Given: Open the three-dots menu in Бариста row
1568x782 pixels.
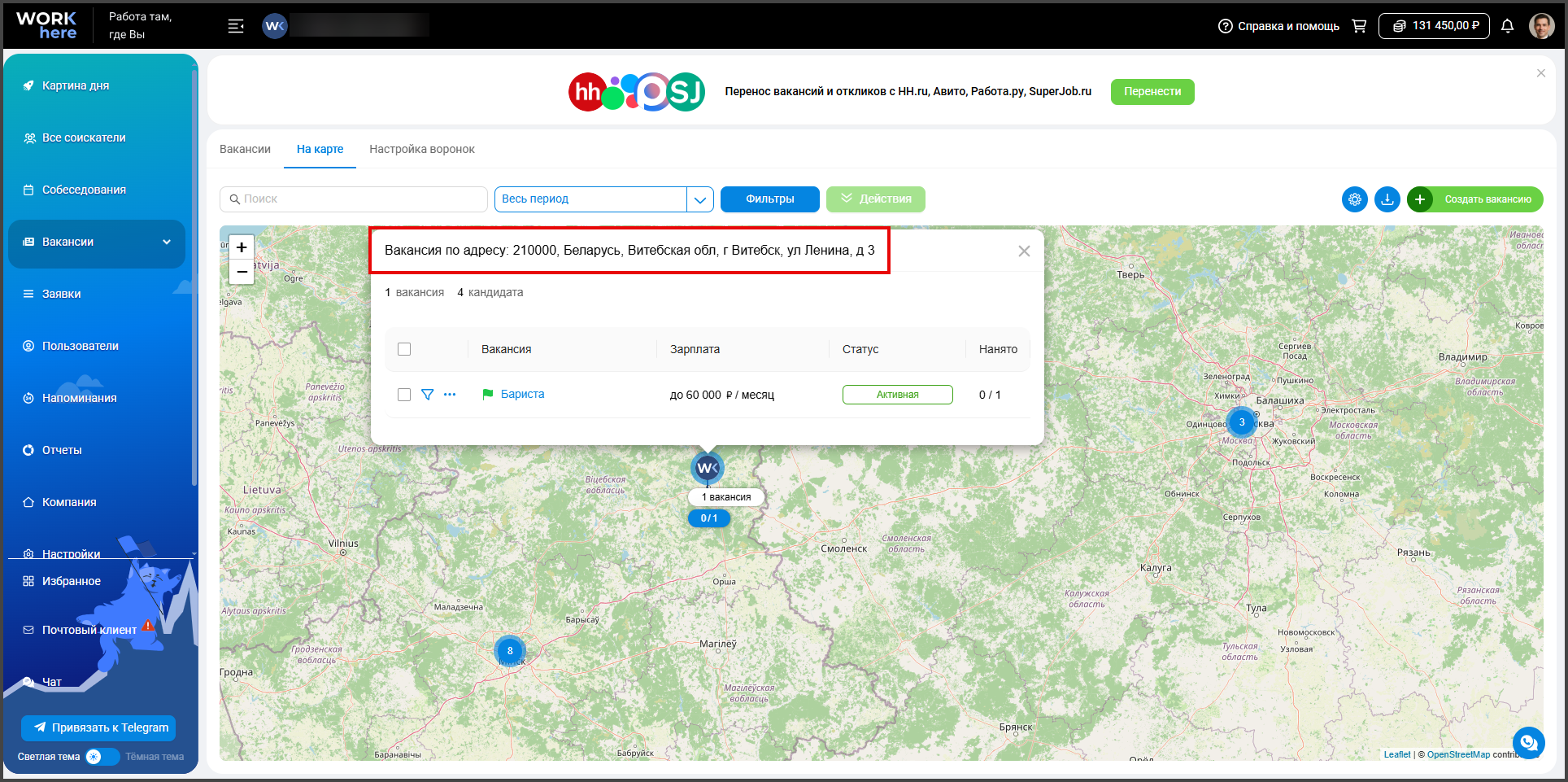Looking at the screenshot, I should point(450,395).
